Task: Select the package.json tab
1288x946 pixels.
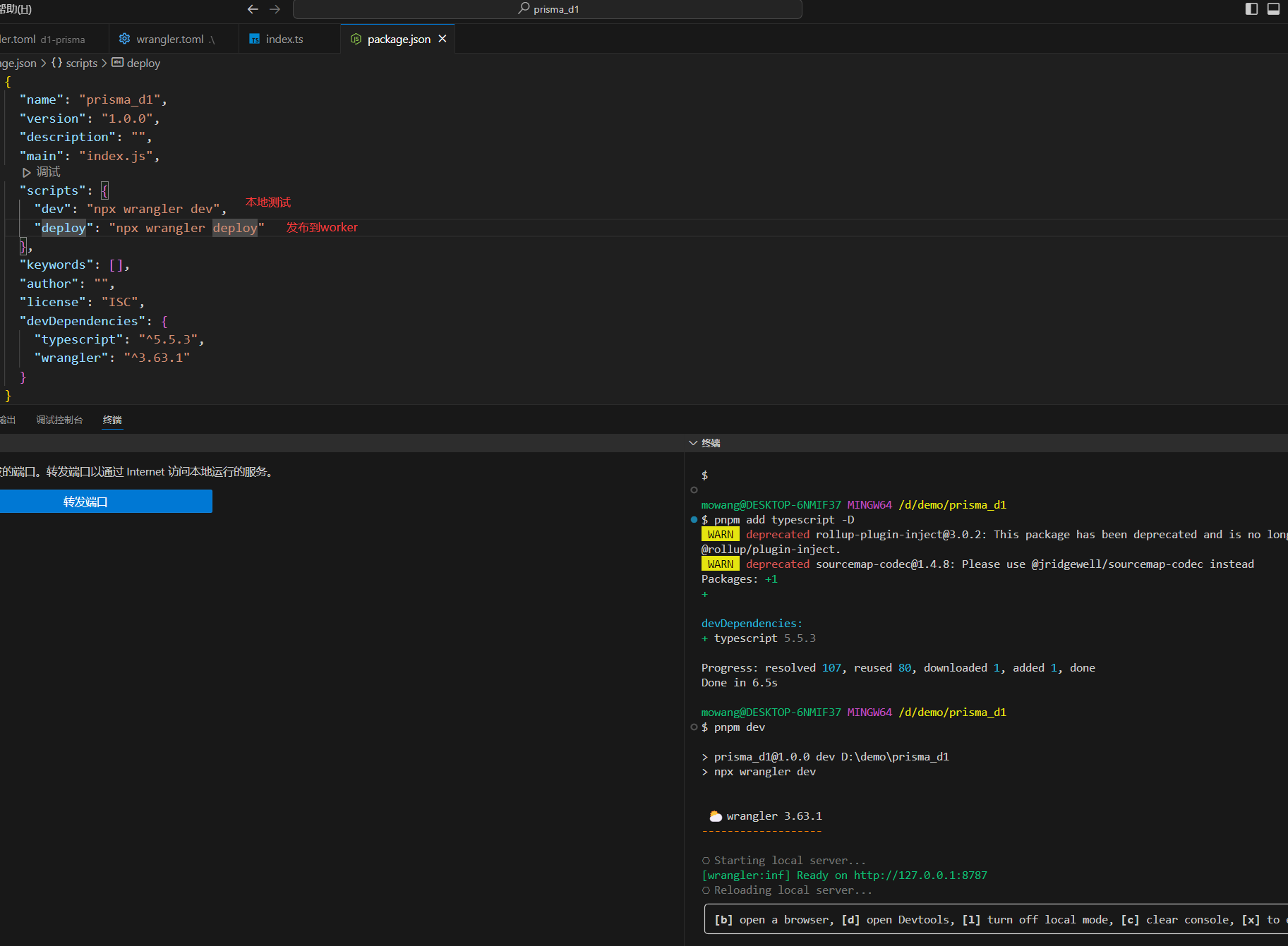Action: [x=398, y=40]
